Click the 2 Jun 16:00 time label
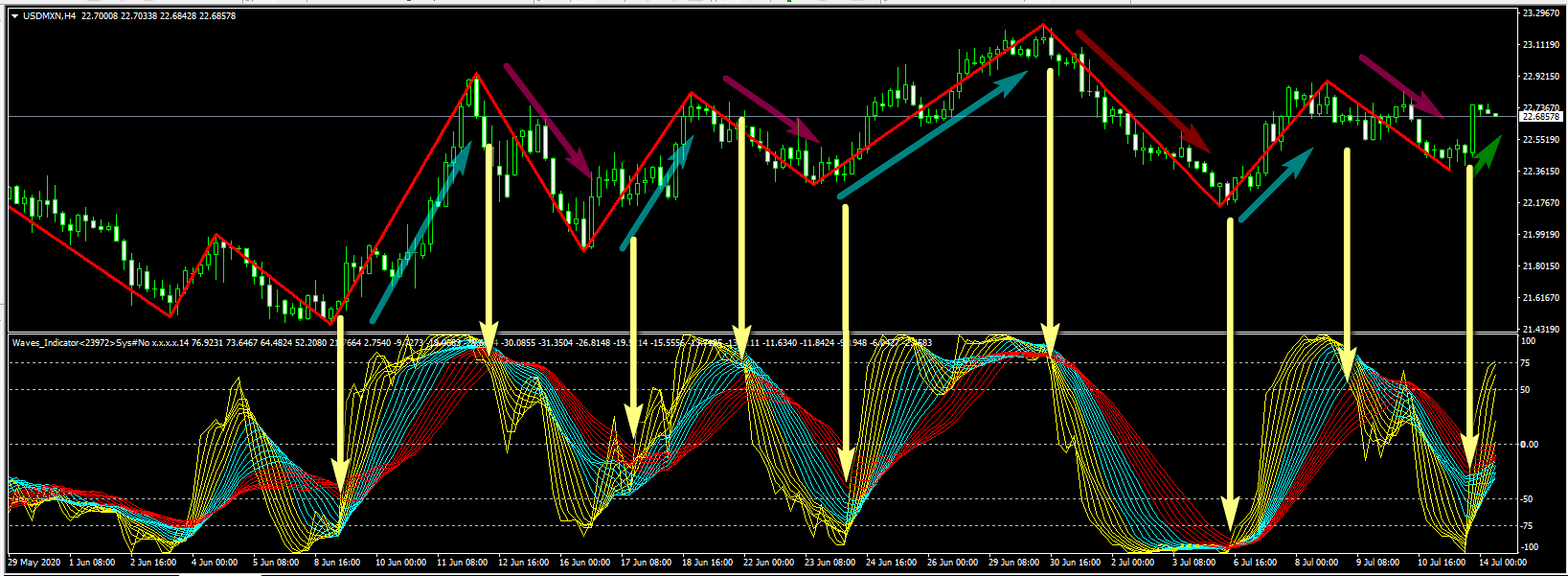Image resolution: width=1568 pixels, height=576 pixels. [x=152, y=563]
